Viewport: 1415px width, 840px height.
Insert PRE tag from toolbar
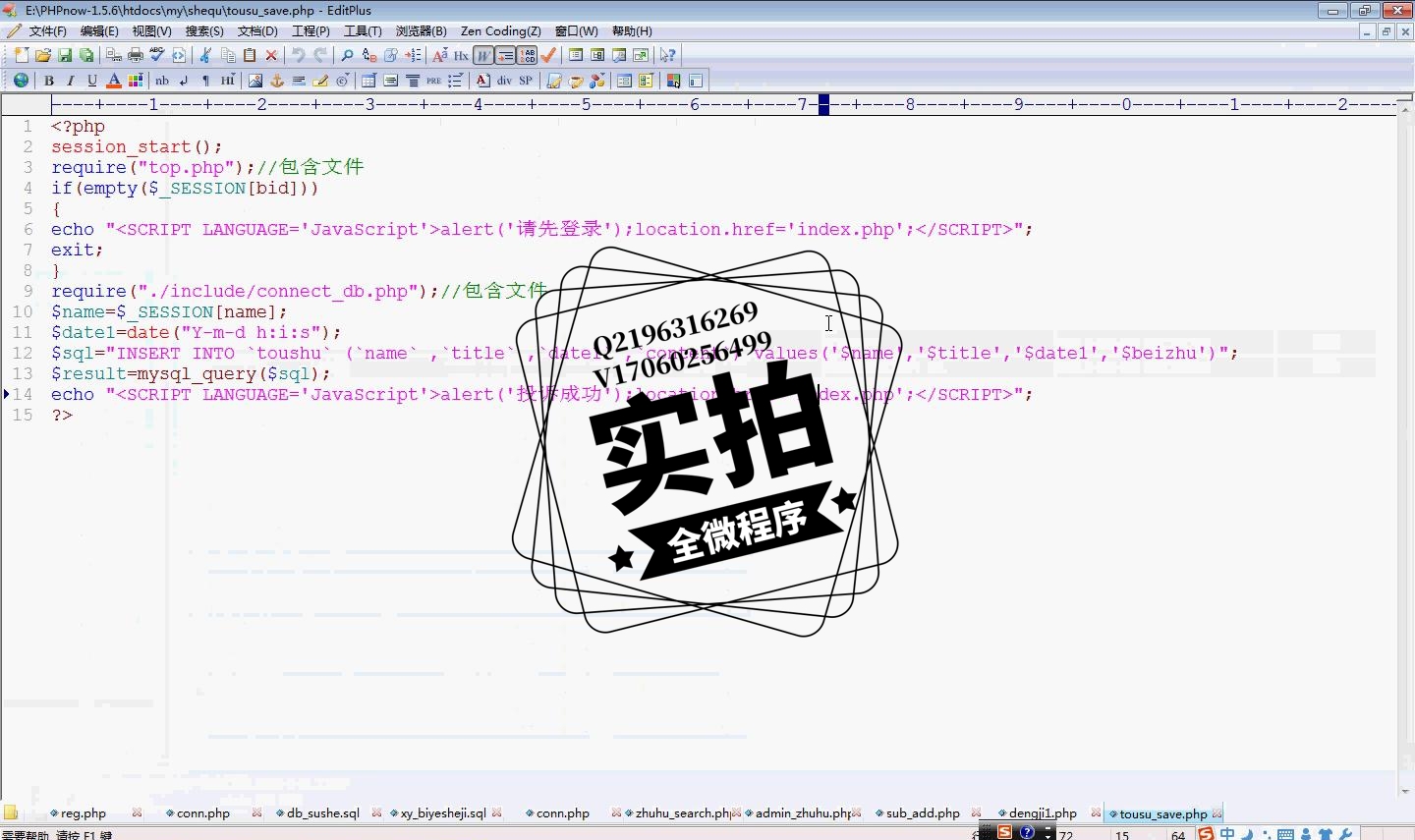(x=433, y=81)
